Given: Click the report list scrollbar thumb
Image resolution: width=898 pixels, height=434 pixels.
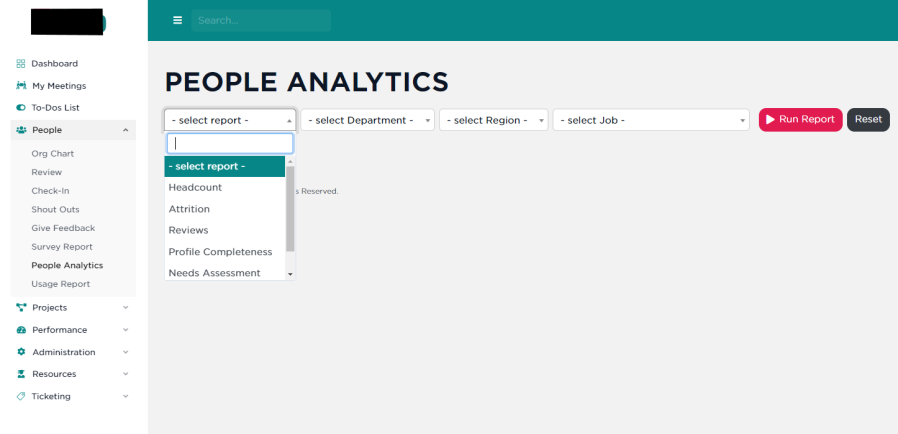Looking at the screenshot, I should click(290, 209).
